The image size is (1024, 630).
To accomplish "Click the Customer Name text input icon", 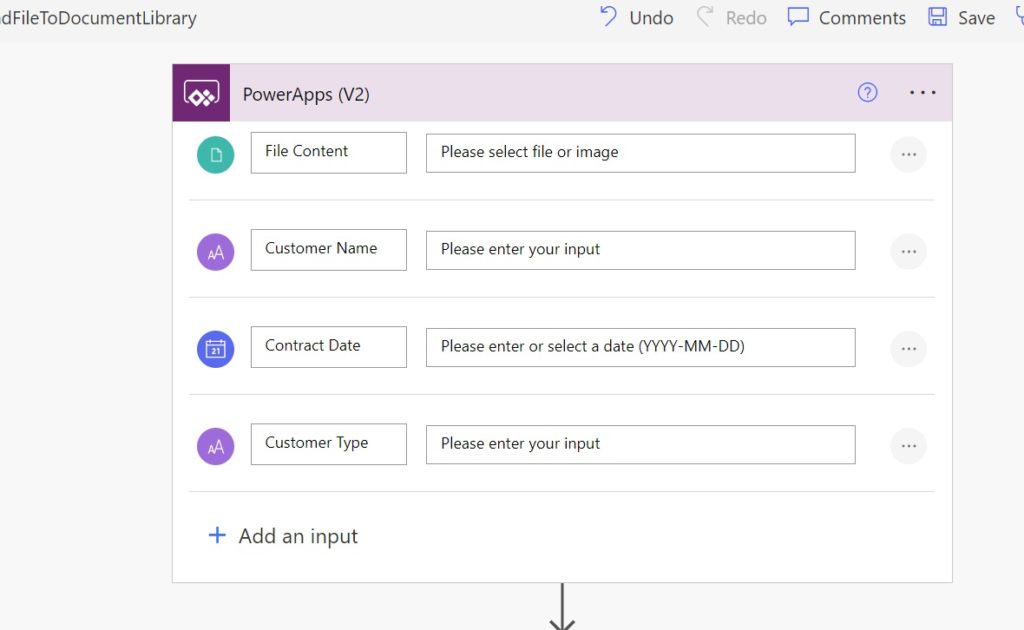I will (215, 252).
